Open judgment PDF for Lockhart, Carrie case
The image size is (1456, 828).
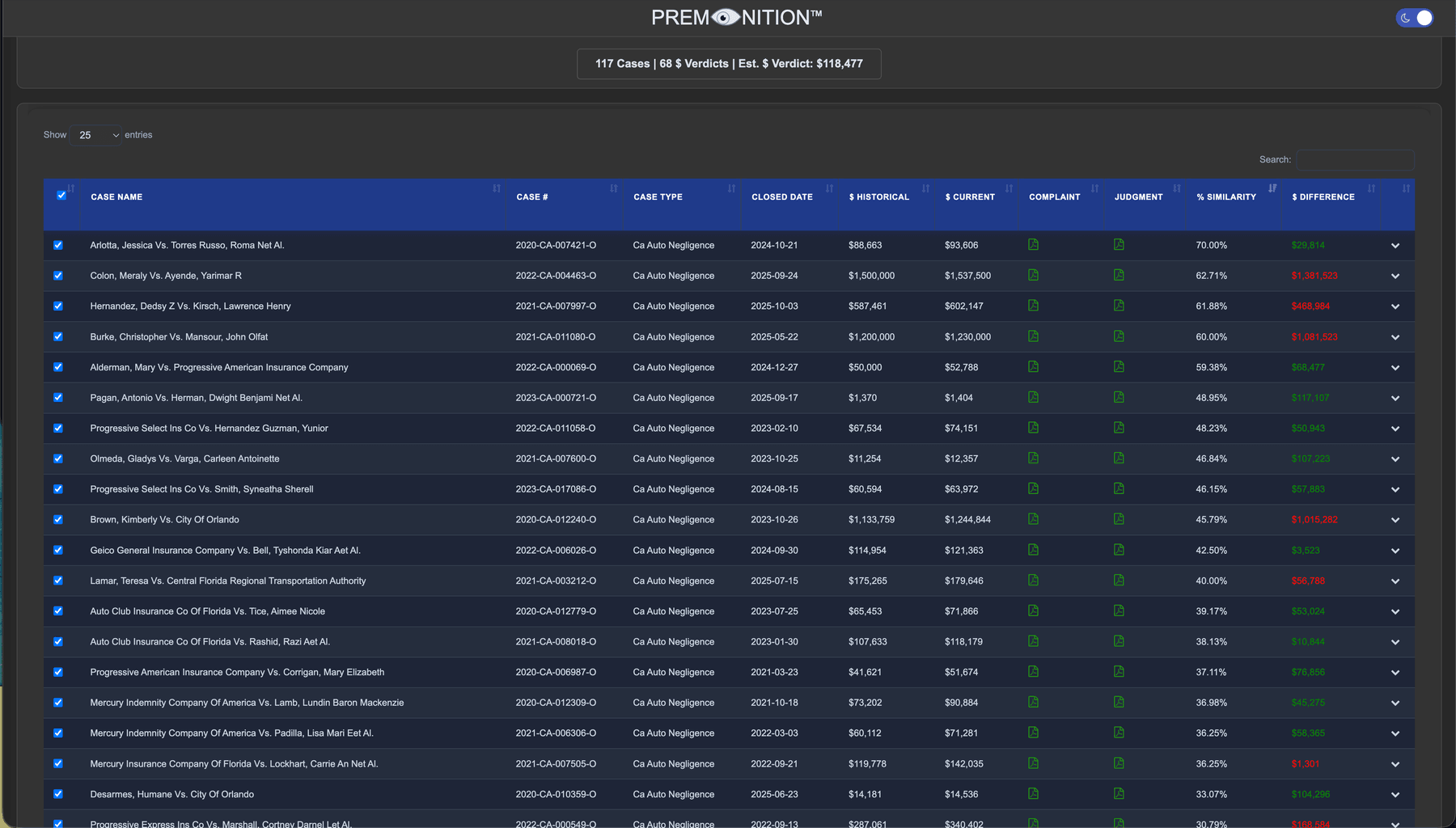[1119, 763]
